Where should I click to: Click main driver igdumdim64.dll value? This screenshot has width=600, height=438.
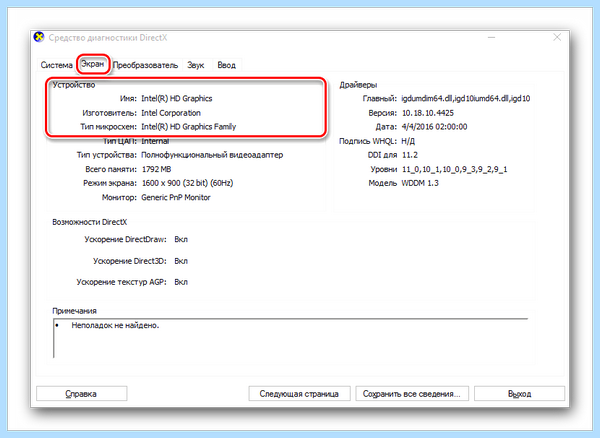click(x=466, y=98)
